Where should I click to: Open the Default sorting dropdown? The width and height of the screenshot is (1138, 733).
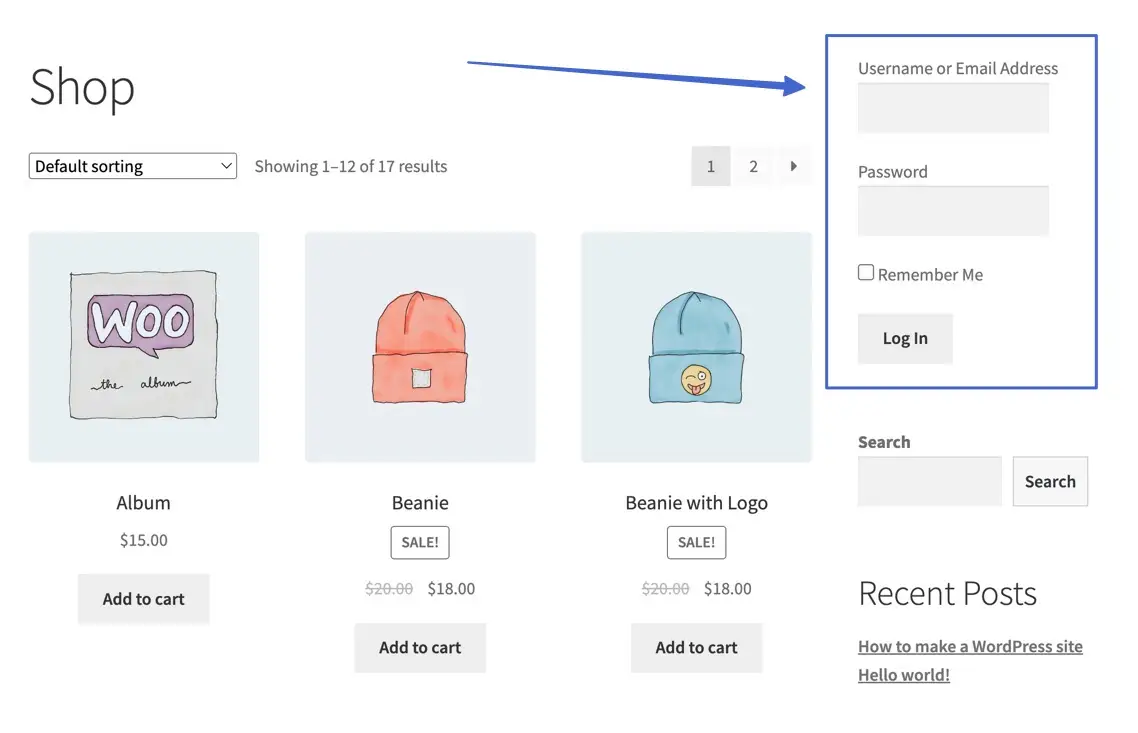point(131,166)
